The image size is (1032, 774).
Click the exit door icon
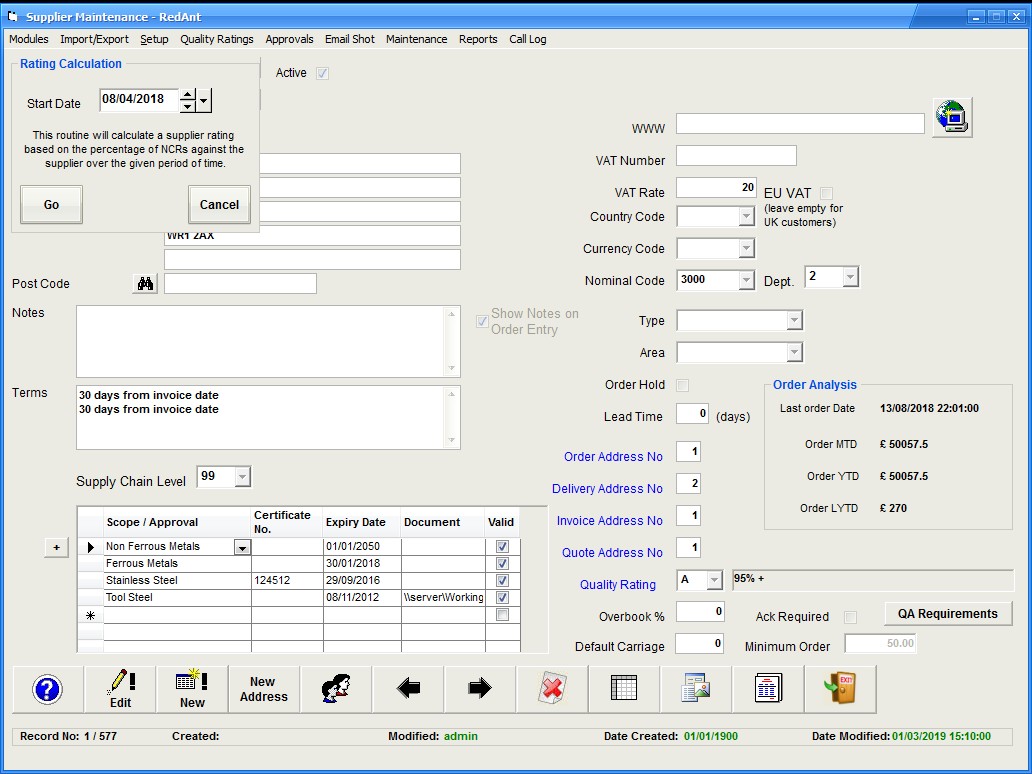click(x=839, y=689)
